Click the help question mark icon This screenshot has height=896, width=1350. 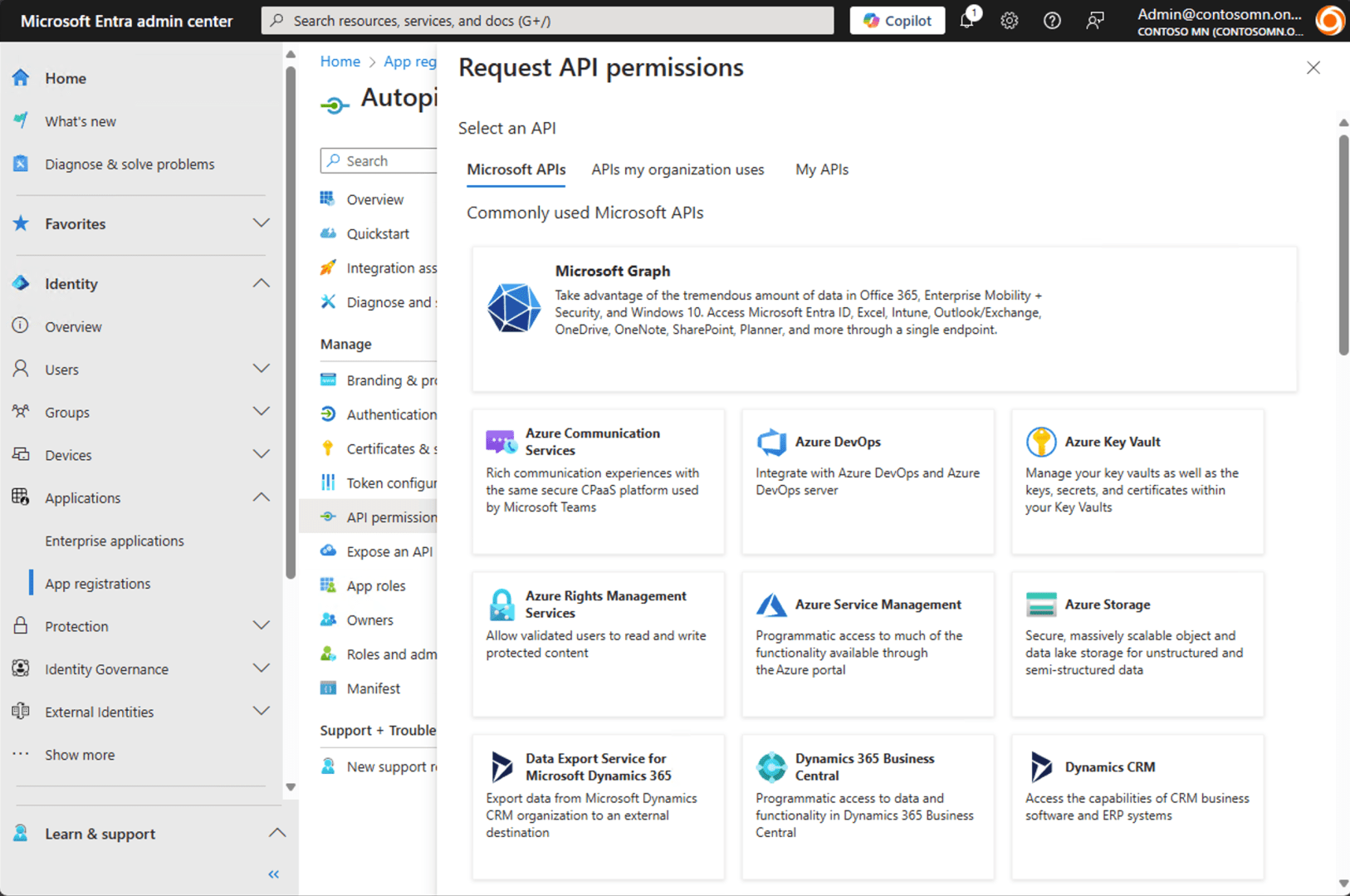click(1052, 21)
